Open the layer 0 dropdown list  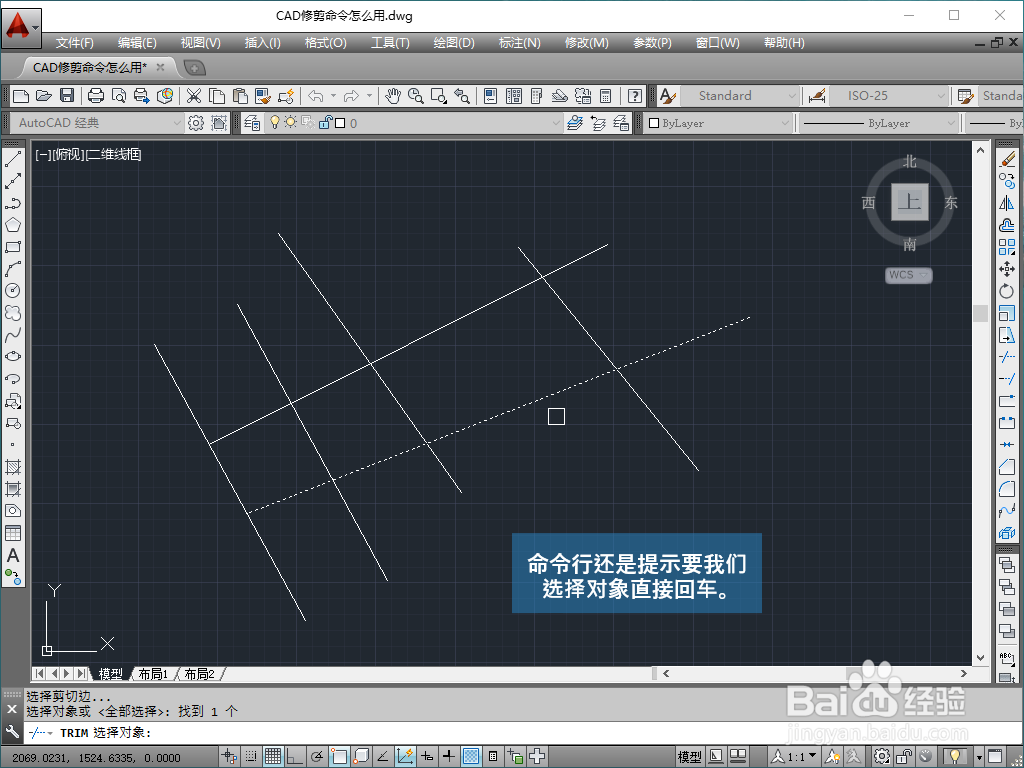point(556,123)
